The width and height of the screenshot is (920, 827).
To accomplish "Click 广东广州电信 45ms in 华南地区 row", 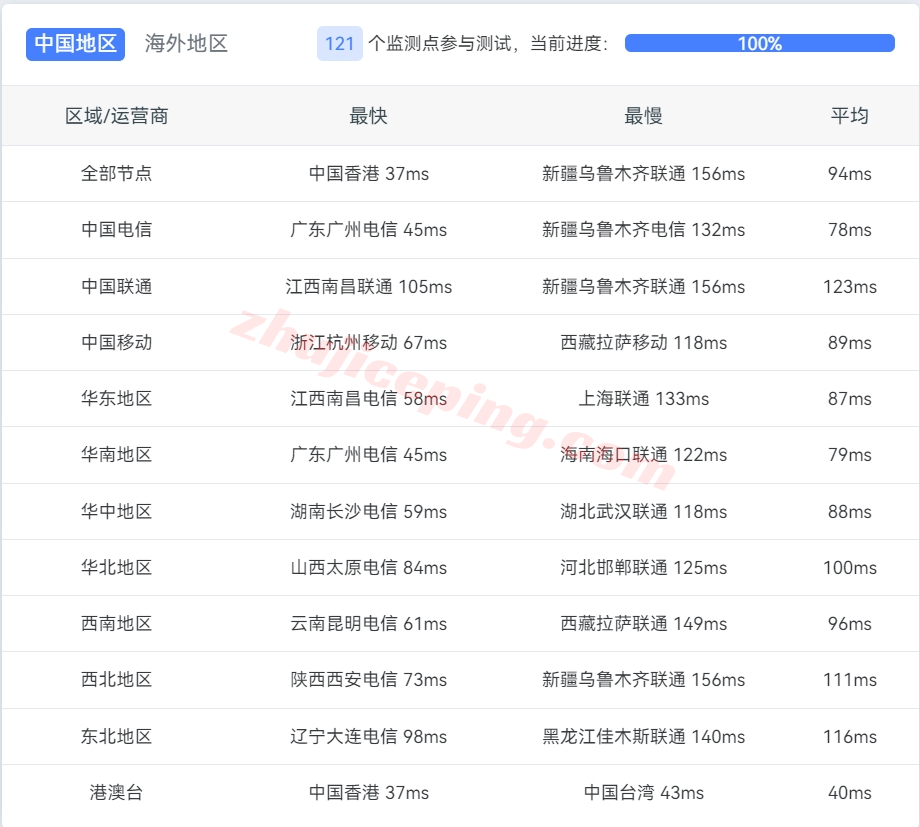I will [368, 454].
